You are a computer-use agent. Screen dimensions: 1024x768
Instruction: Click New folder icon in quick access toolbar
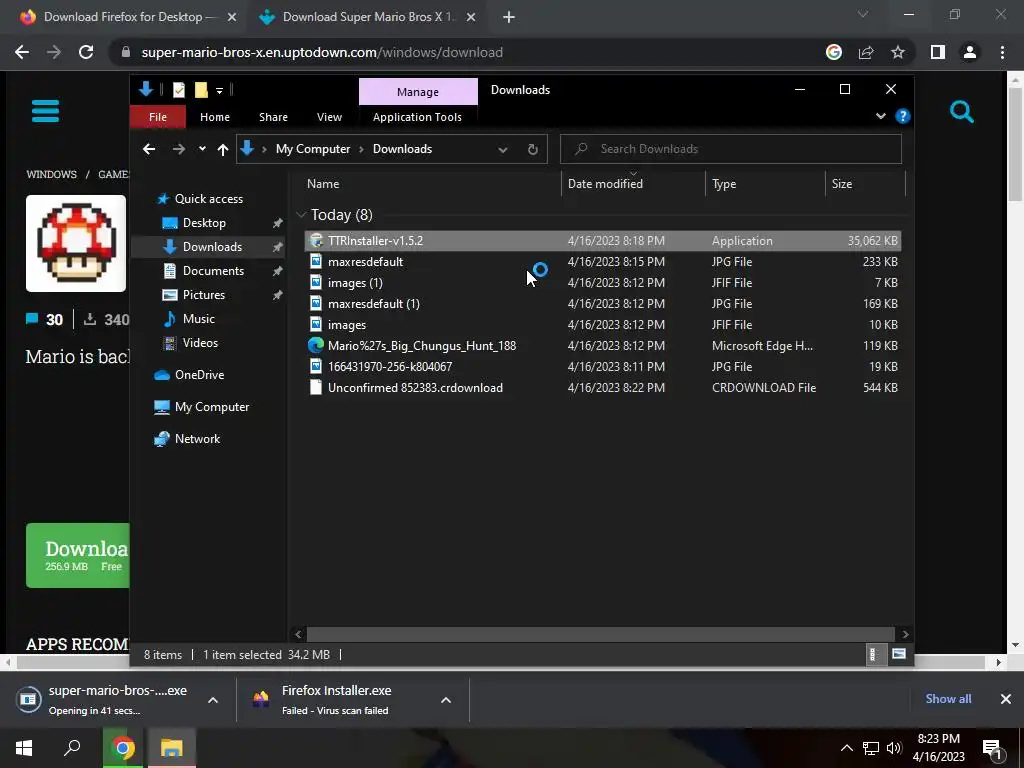[x=201, y=89]
